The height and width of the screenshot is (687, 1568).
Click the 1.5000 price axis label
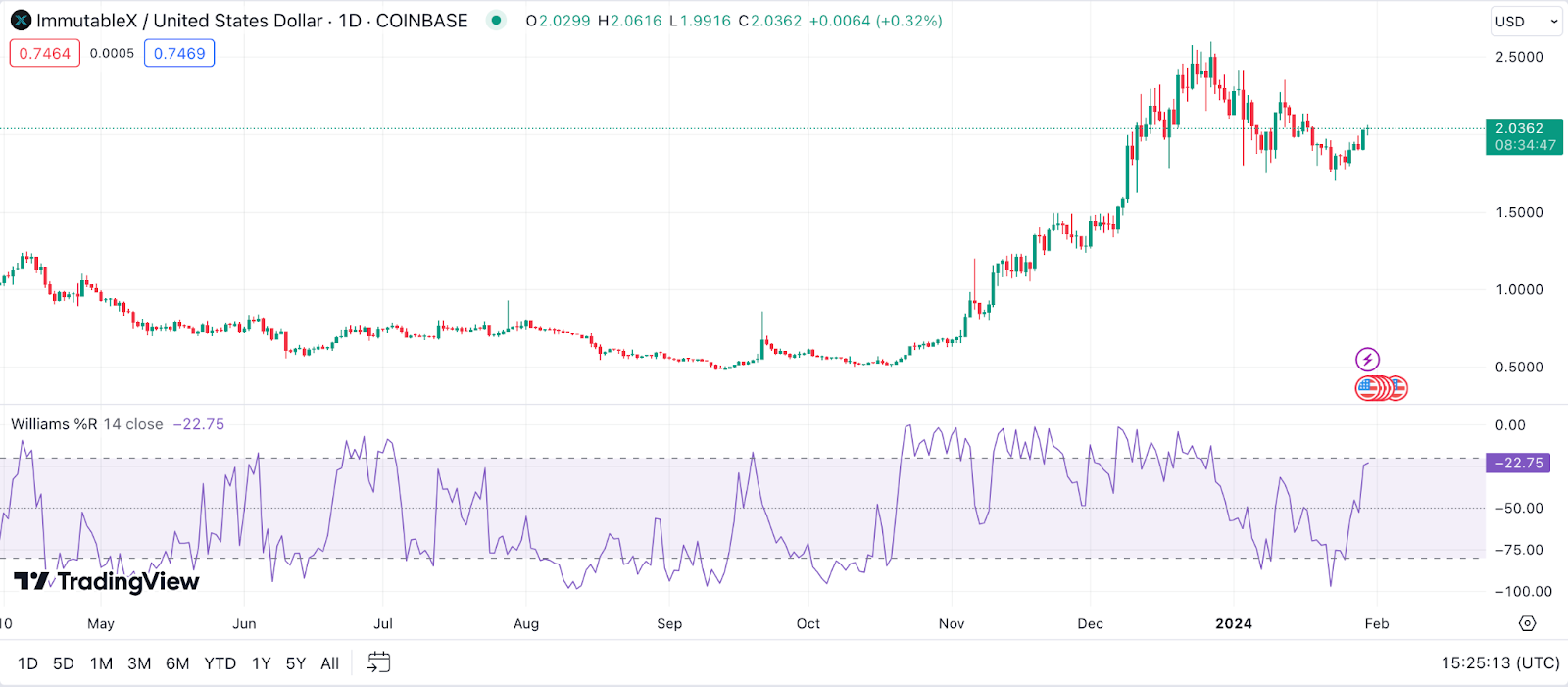coord(1519,212)
